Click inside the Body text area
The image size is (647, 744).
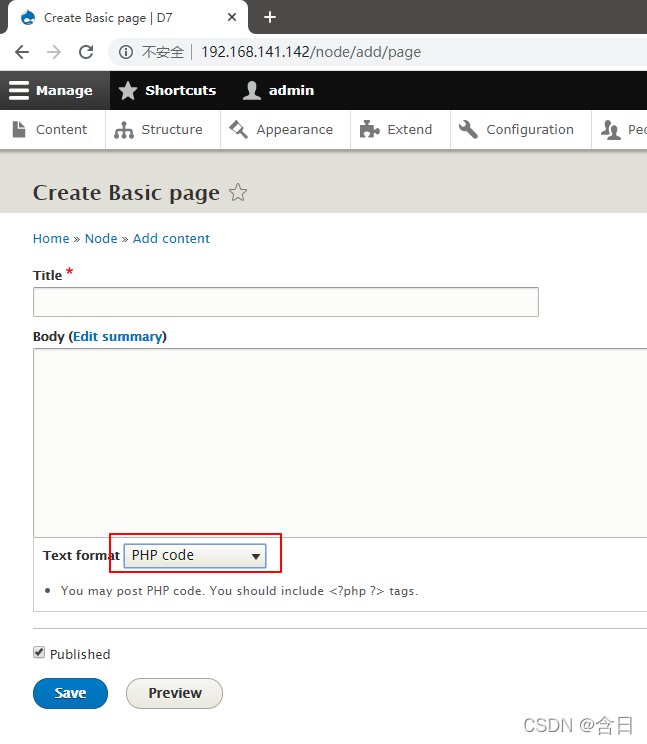click(340, 442)
